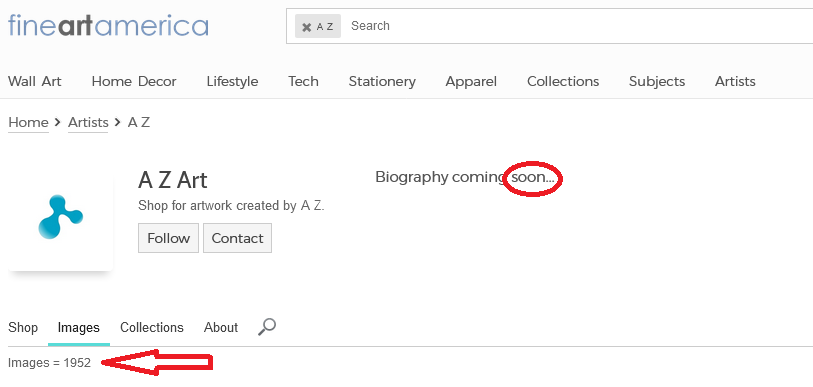Open the Apparel menu
Image resolution: width=813 pixels, height=387 pixels.
471,81
